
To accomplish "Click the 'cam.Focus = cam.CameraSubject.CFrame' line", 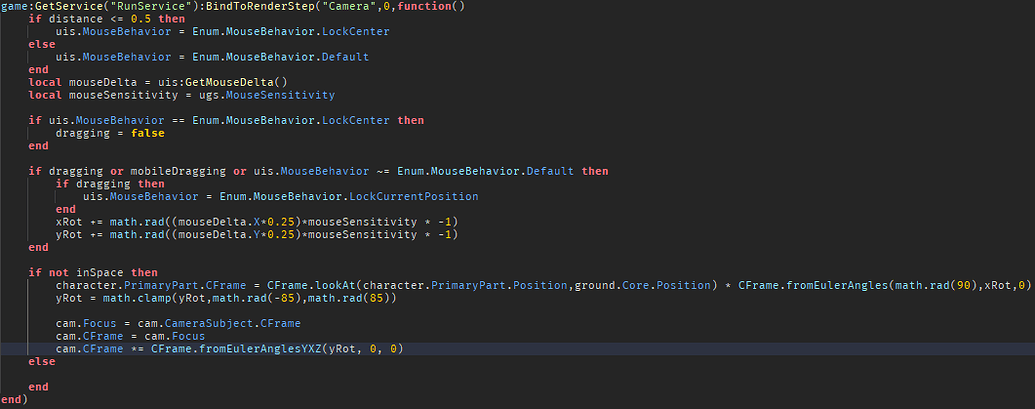I will pos(178,323).
